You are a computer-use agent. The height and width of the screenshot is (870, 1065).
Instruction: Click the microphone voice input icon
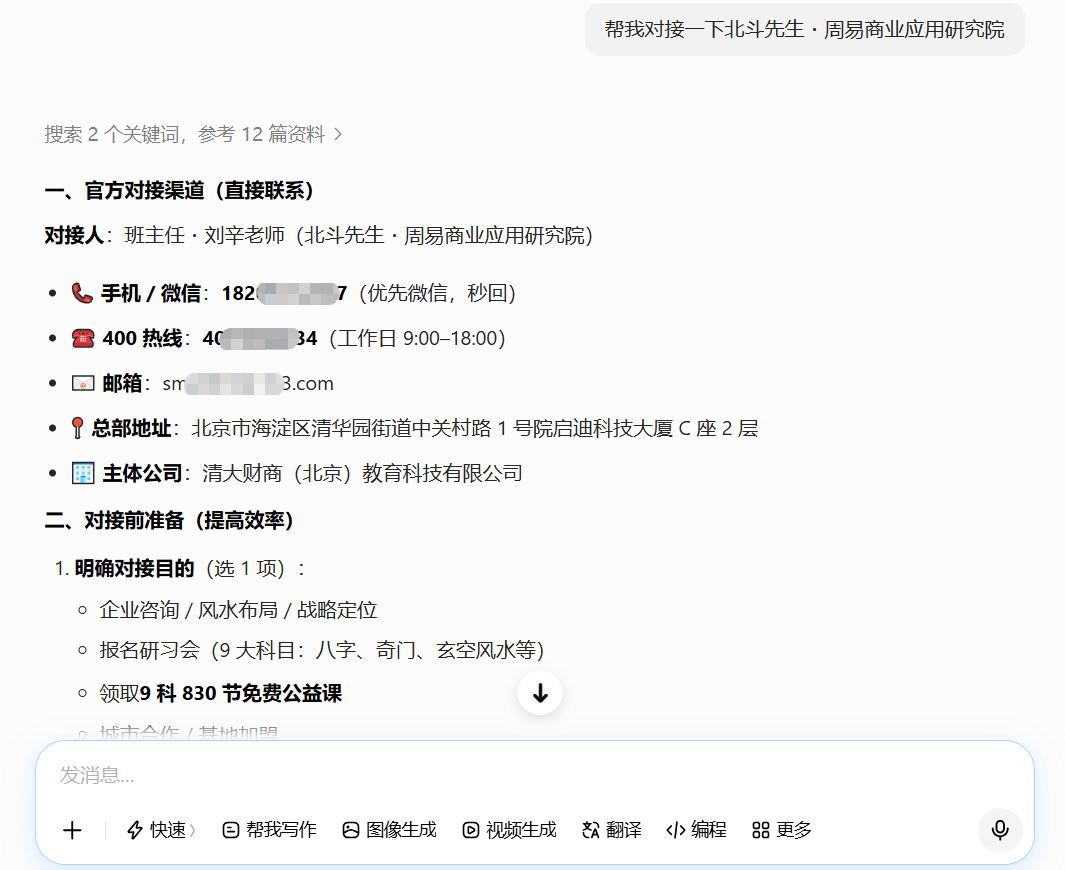1000,830
